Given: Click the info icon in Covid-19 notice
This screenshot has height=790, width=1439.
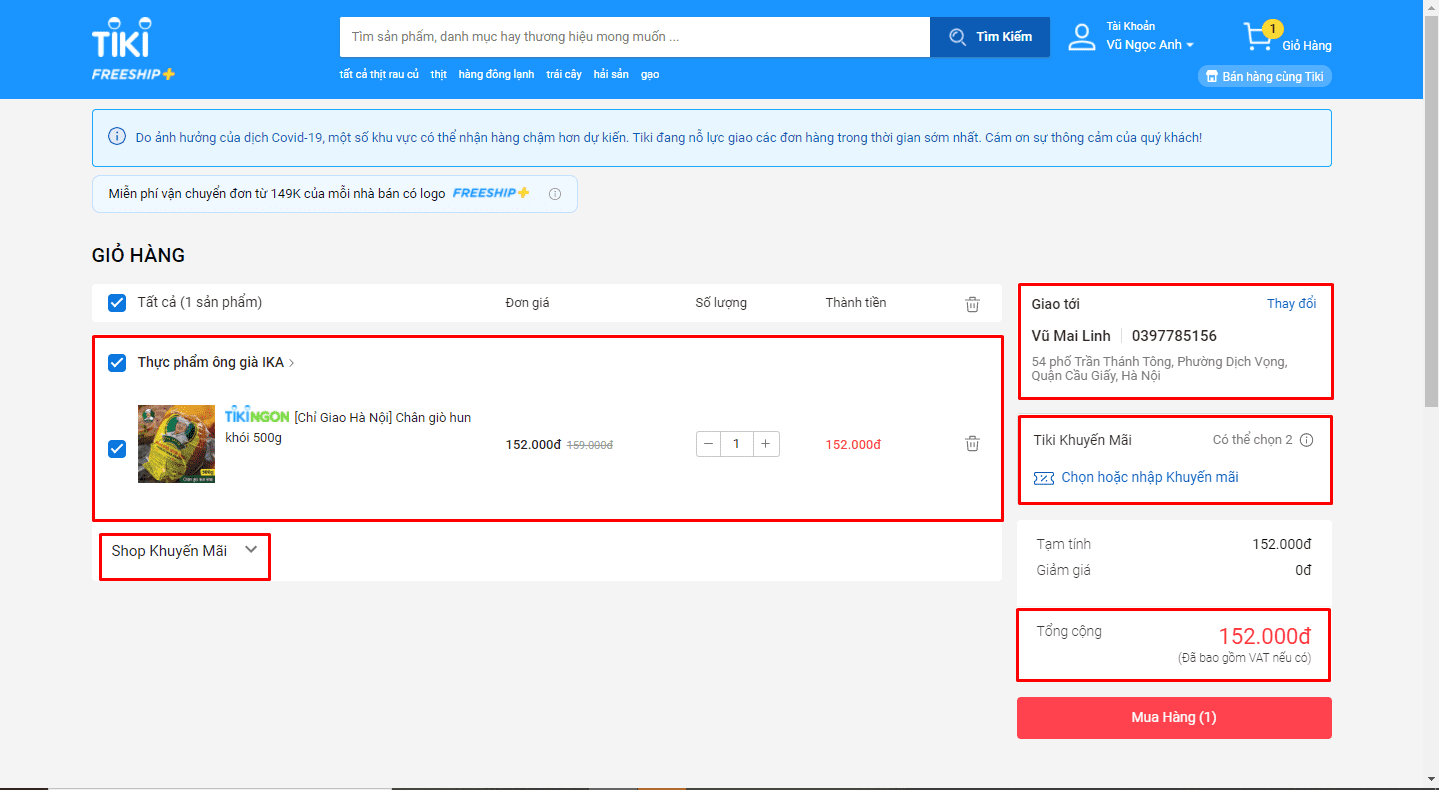Looking at the screenshot, I should [117, 137].
